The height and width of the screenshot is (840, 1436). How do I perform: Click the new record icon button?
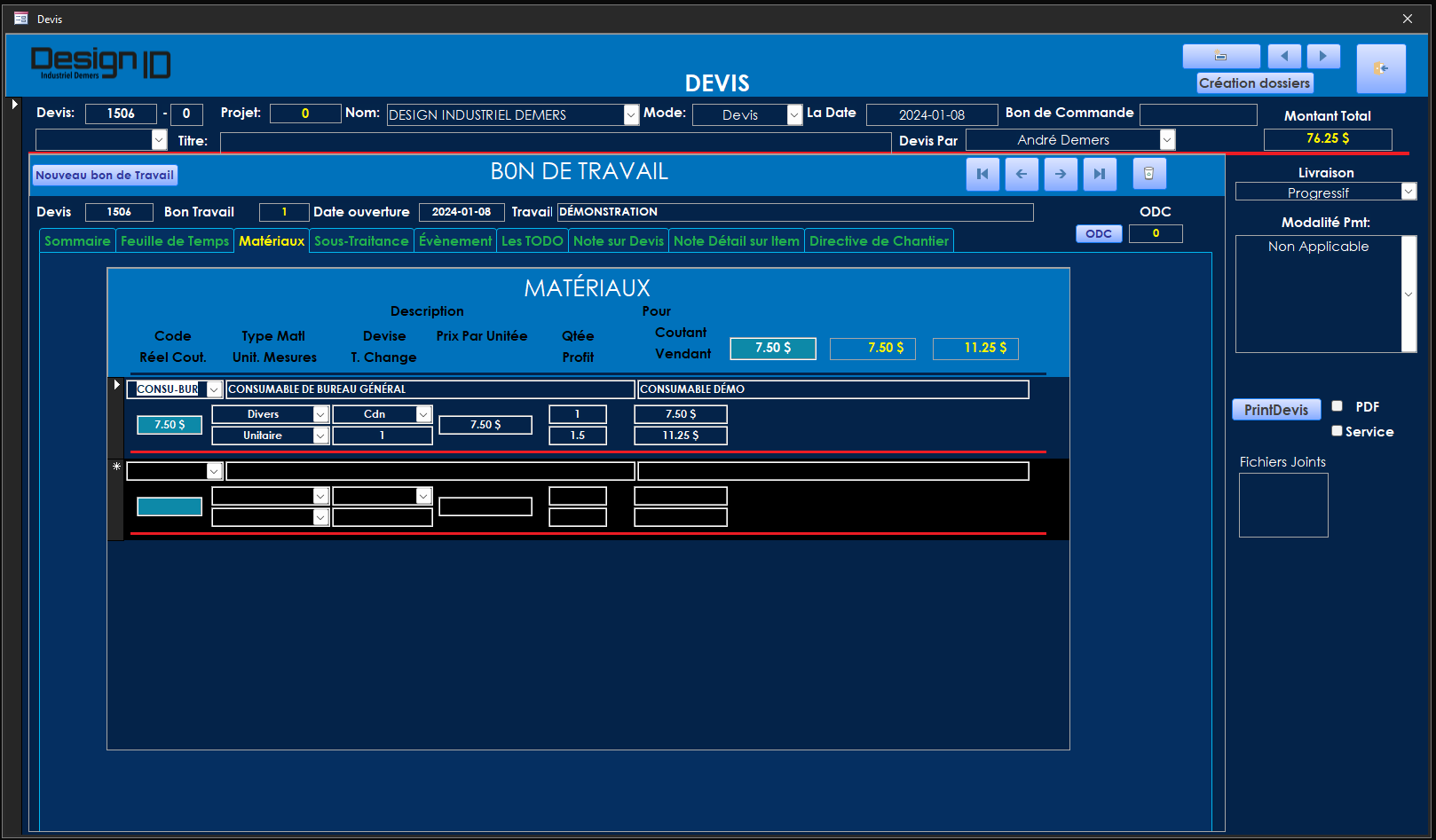click(1220, 56)
